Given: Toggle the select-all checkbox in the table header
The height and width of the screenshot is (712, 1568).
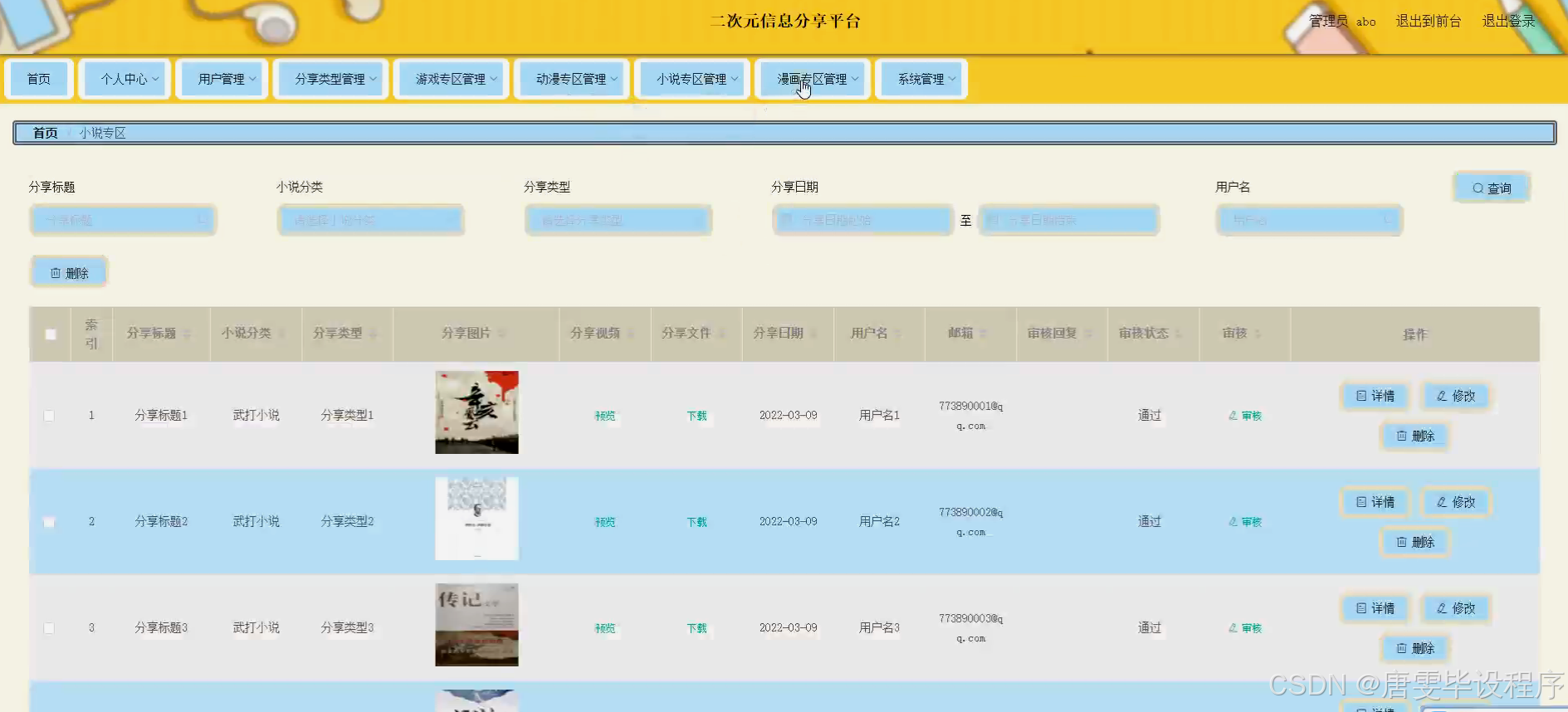Looking at the screenshot, I should tap(51, 334).
